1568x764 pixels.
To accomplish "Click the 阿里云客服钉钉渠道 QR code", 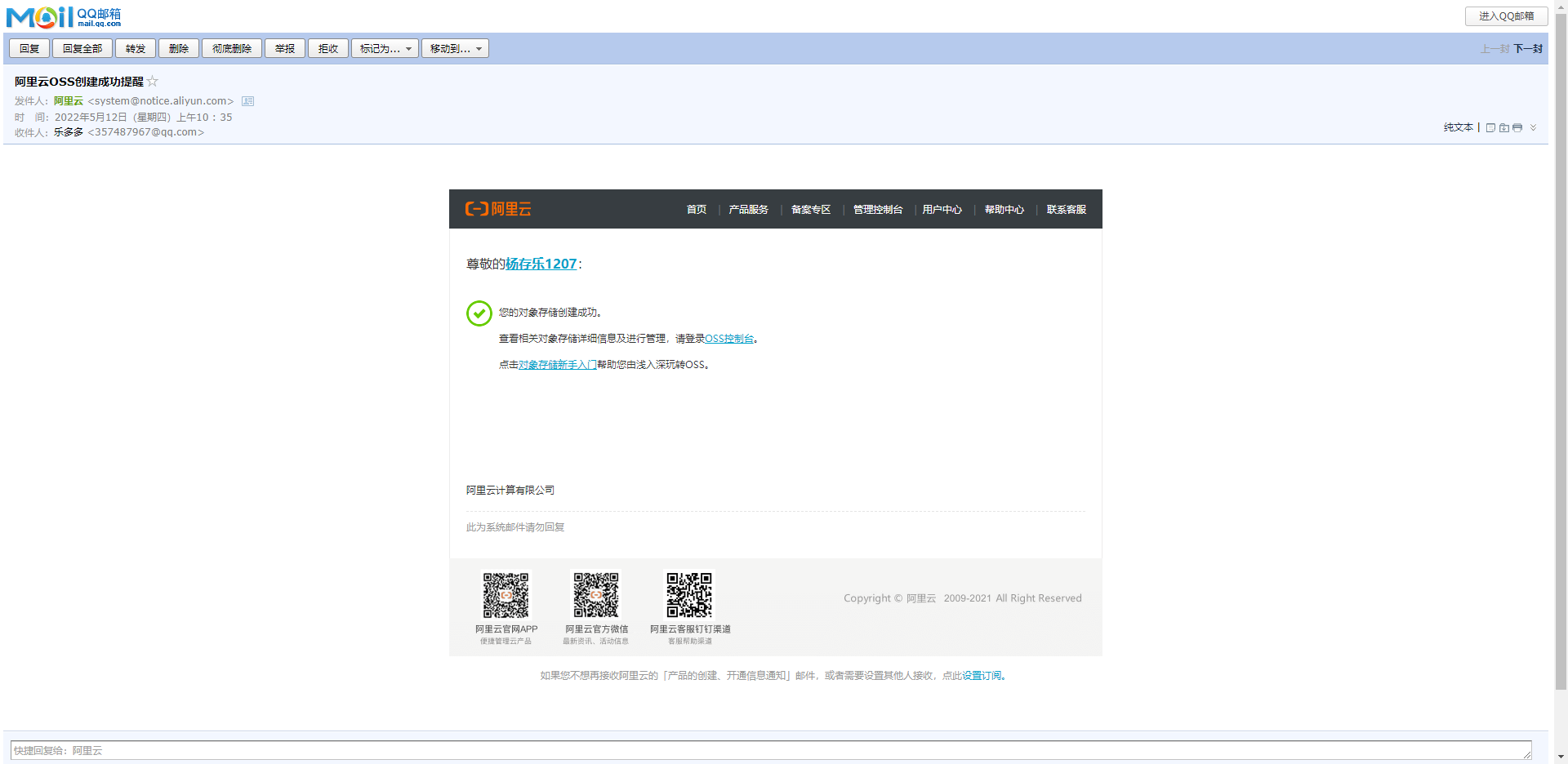I will 689,594.
